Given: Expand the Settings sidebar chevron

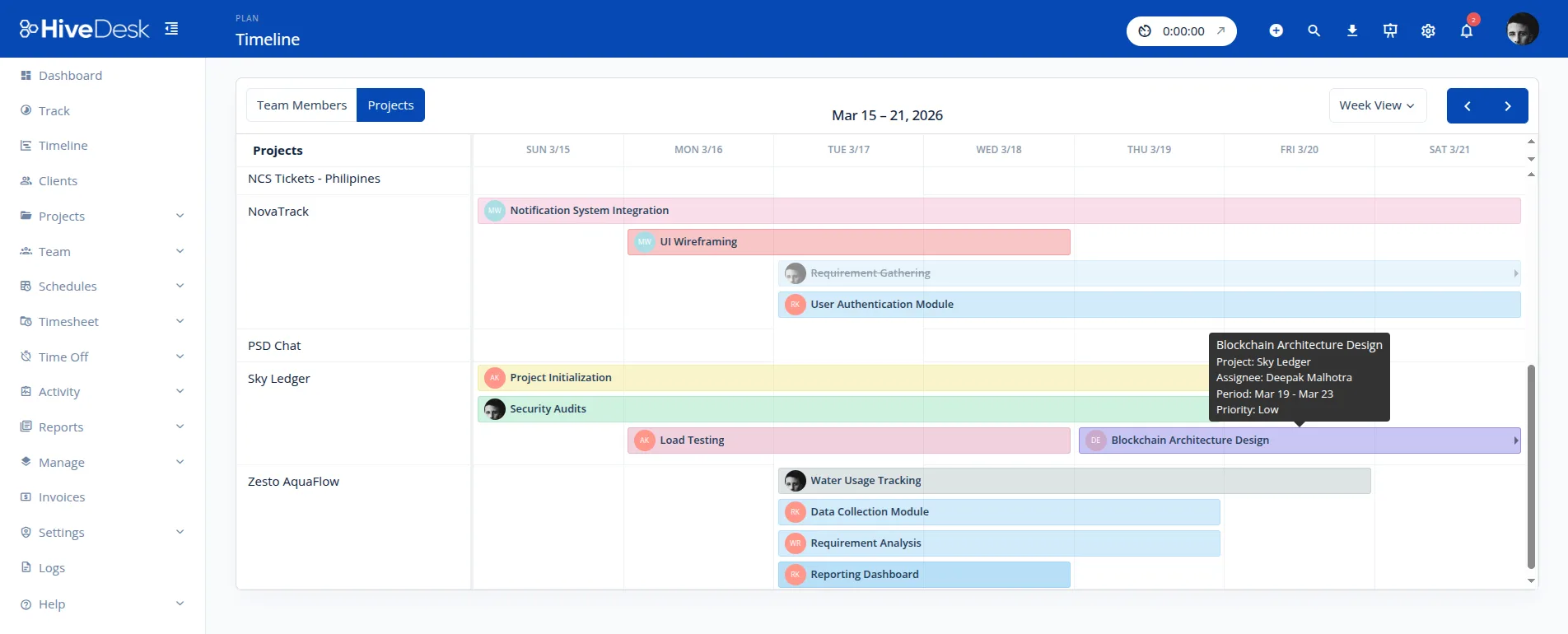Looking at the screenshot, I should 180,532.
